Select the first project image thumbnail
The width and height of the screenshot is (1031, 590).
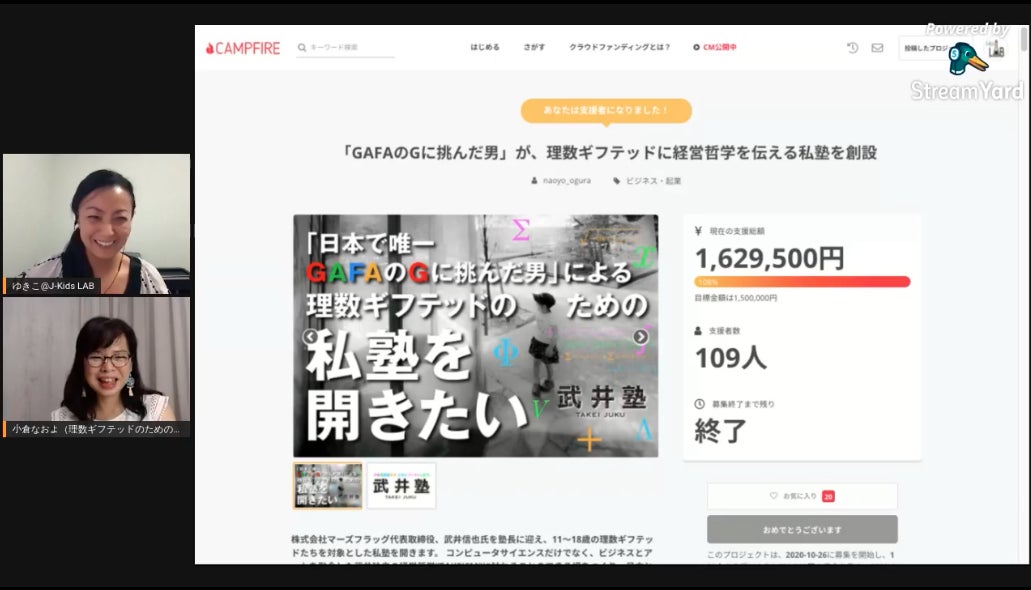(x=328, y=485)
